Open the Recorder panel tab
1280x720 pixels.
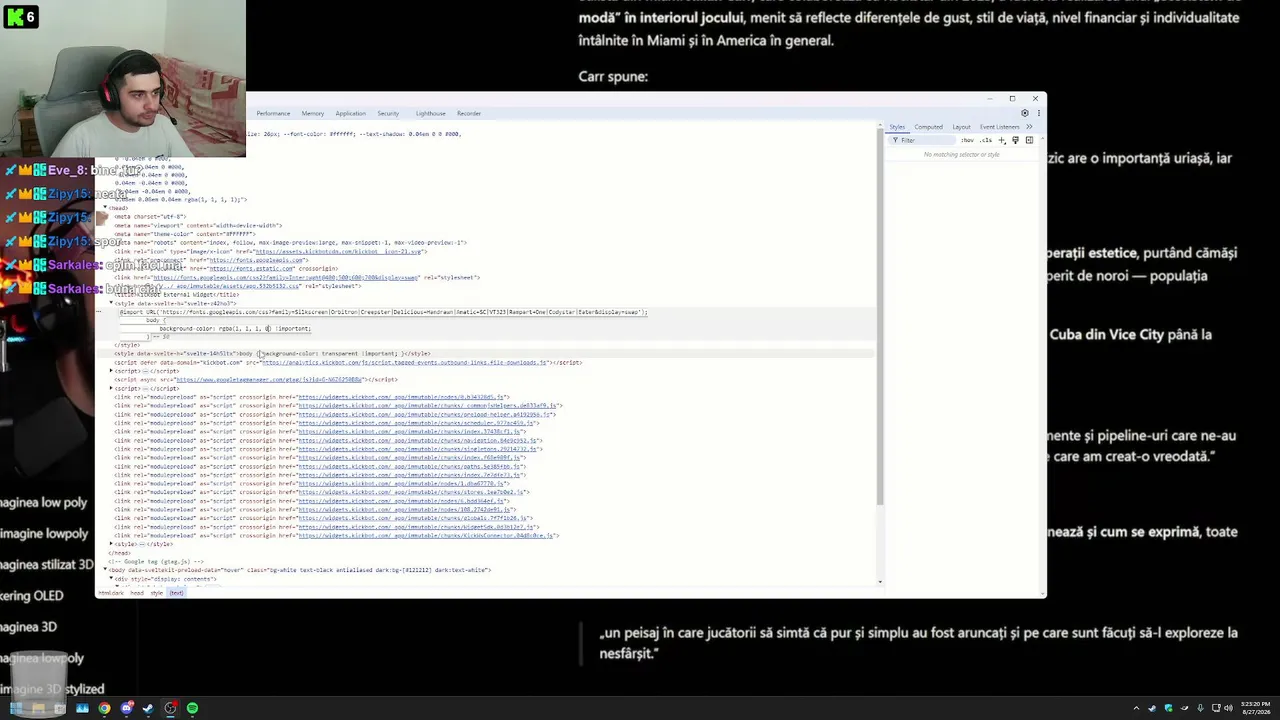click(x=469, y=113)
